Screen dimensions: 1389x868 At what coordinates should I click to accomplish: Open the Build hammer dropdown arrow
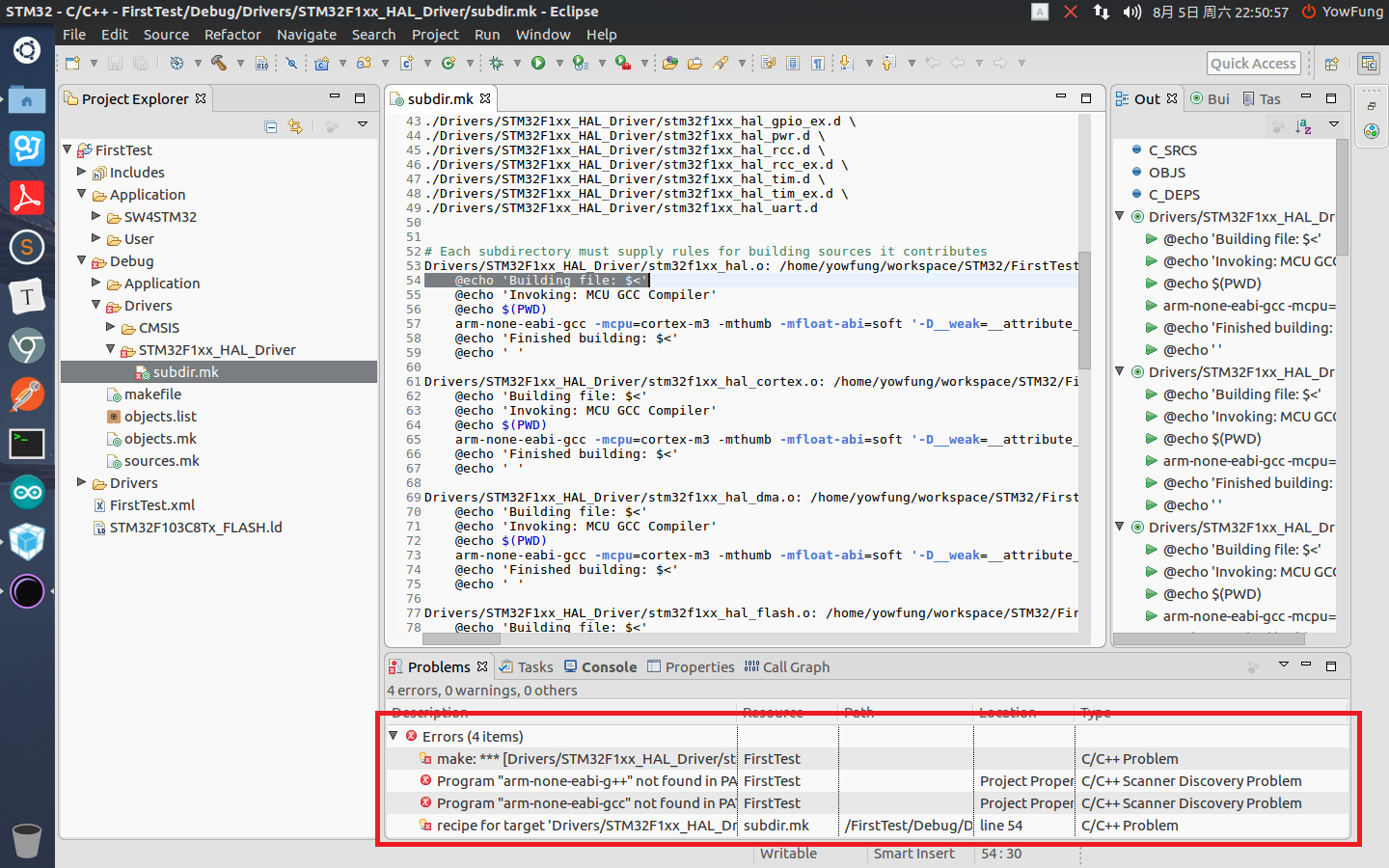240,63
